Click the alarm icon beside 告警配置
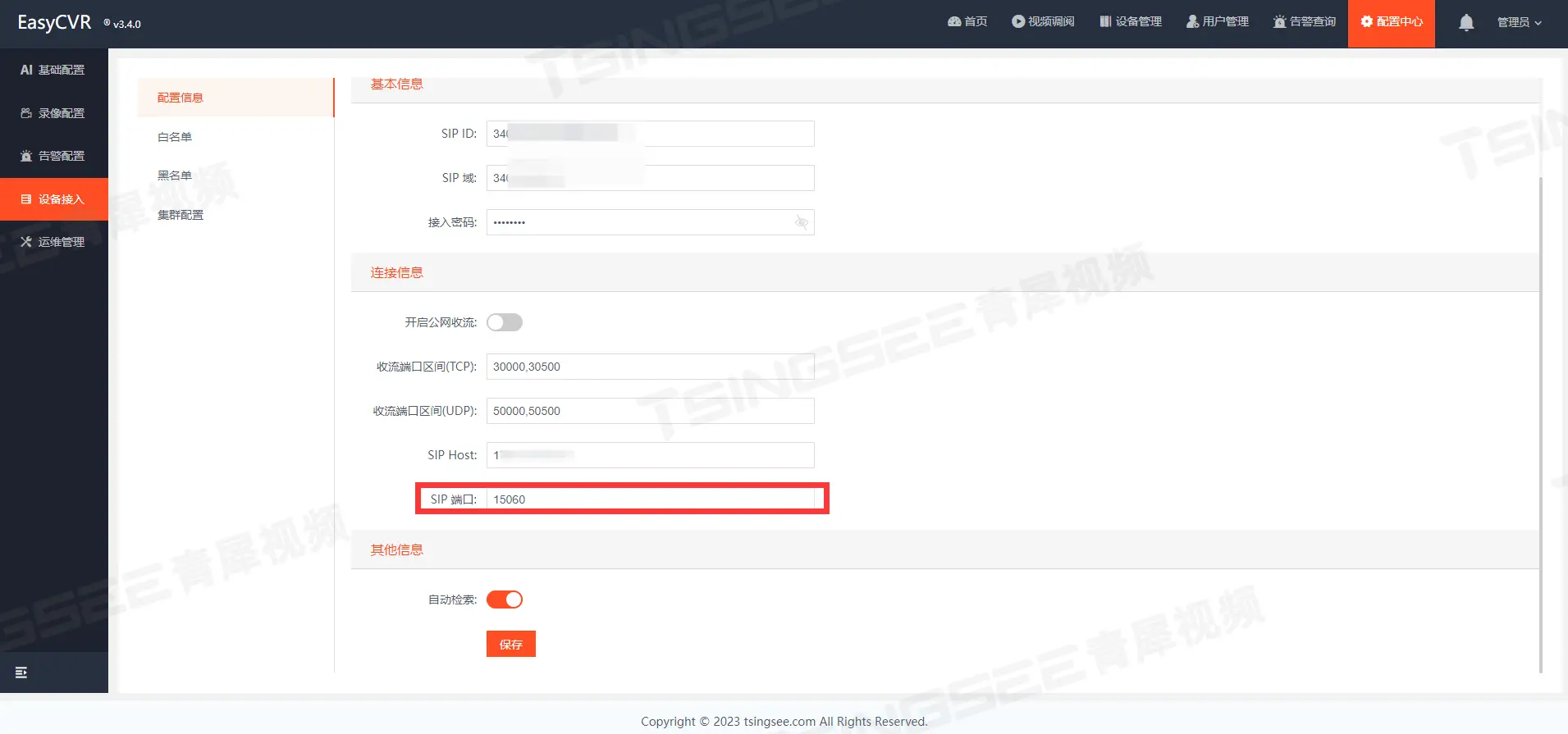Screen dimensions: 1568x734 26,156
